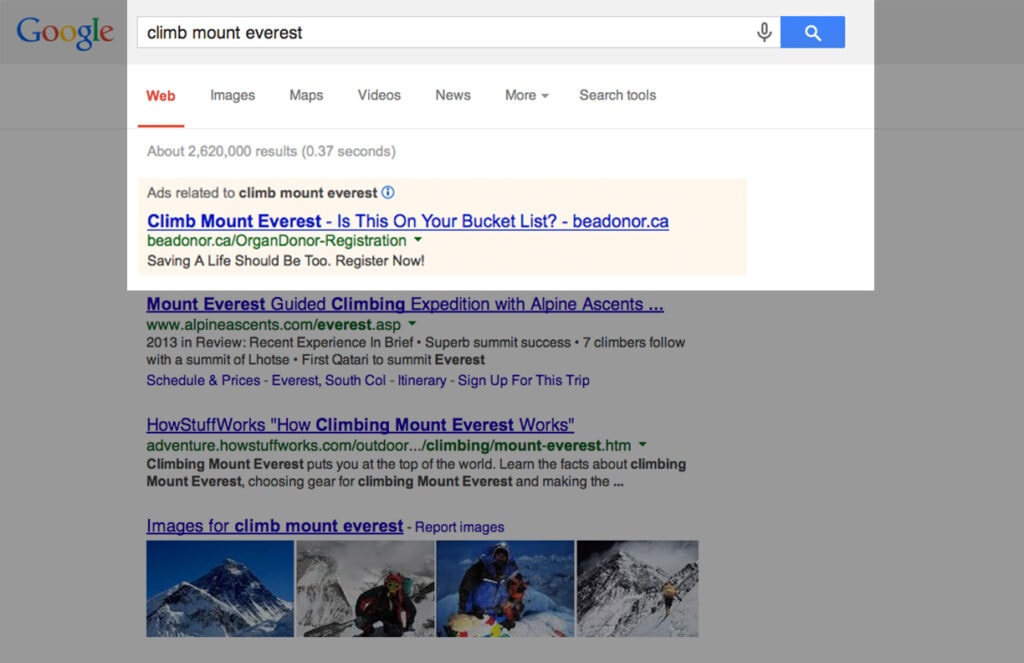Open the thumbnail of climber ascending snowy ridge
The image size is (1024, 663).
pyautogui.click(x=637, y=589)
